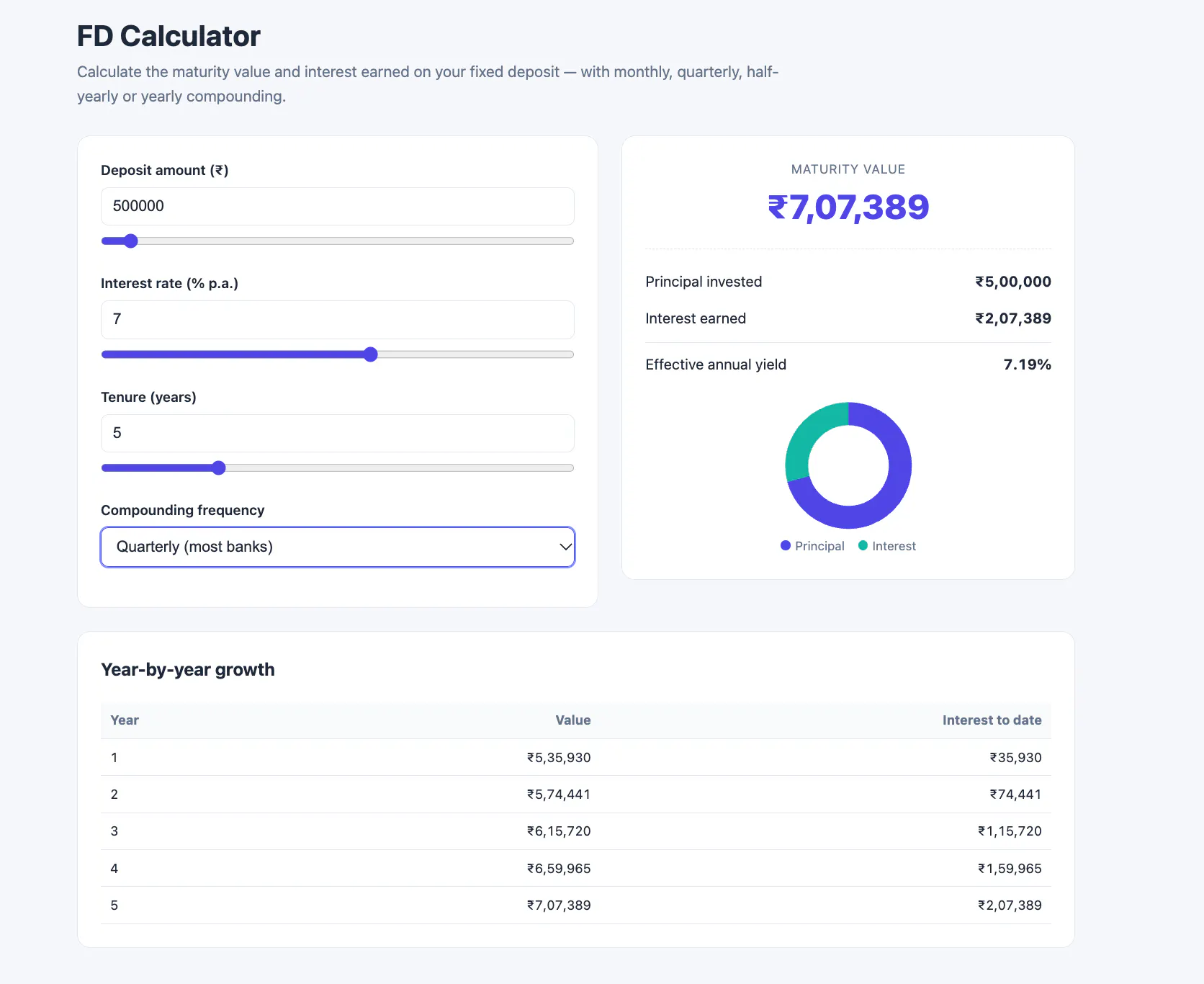Viewport: 1204px width, 984px height.
Task: Click the ₹5,35,930 value in year 1
Action: click(559, 758)
